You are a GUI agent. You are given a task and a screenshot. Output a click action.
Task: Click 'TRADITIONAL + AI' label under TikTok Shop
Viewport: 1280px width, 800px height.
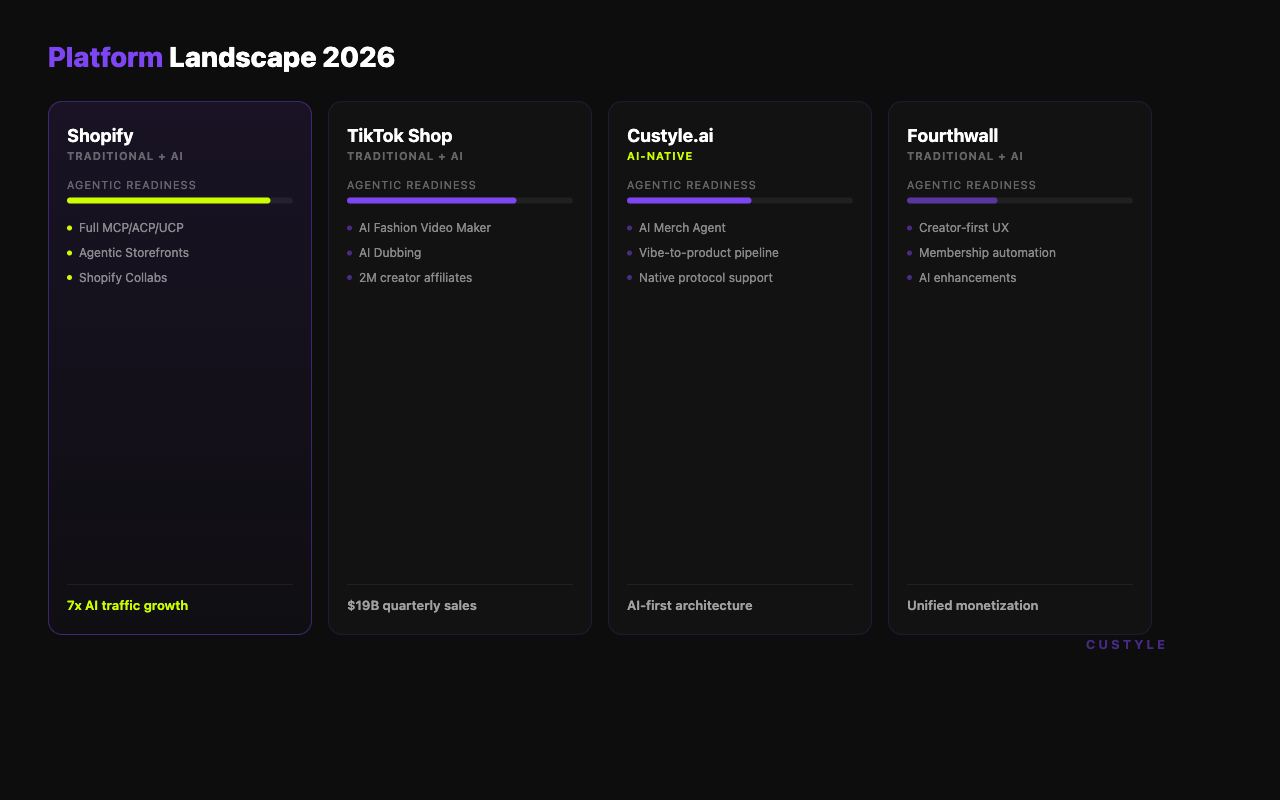pos(405,157)
